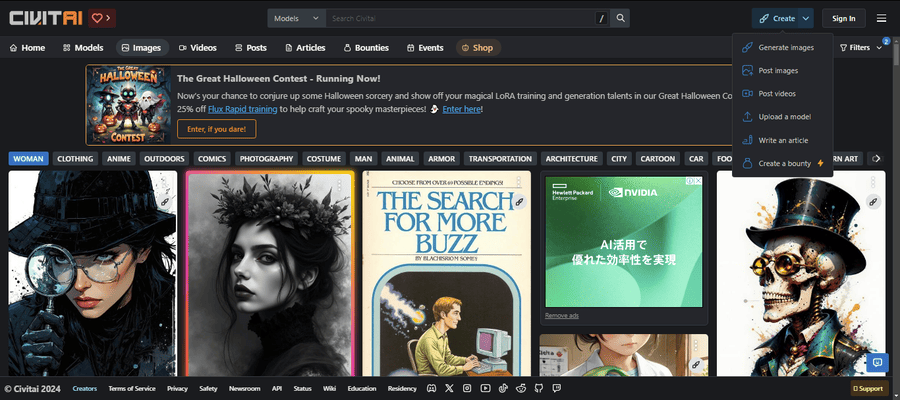Open three-dot menu on Search For More Buzz image

click(519, 182)
